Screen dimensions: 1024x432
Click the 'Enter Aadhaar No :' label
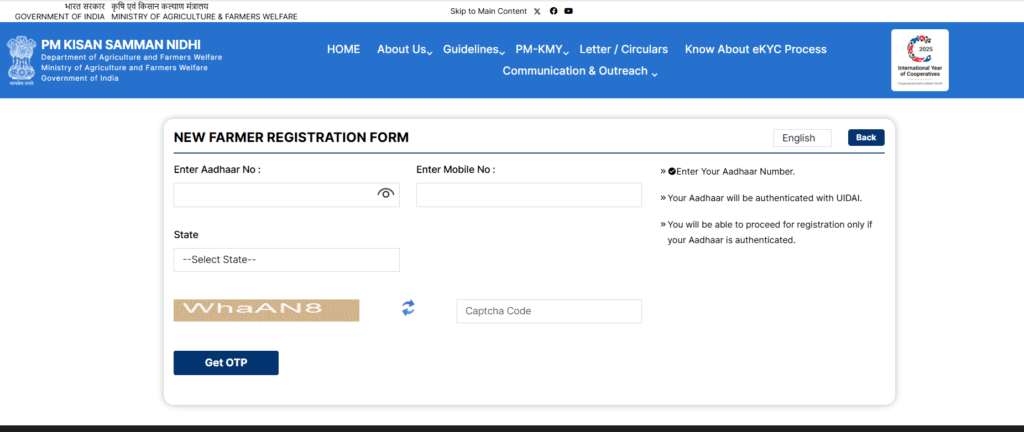(217, 170)
